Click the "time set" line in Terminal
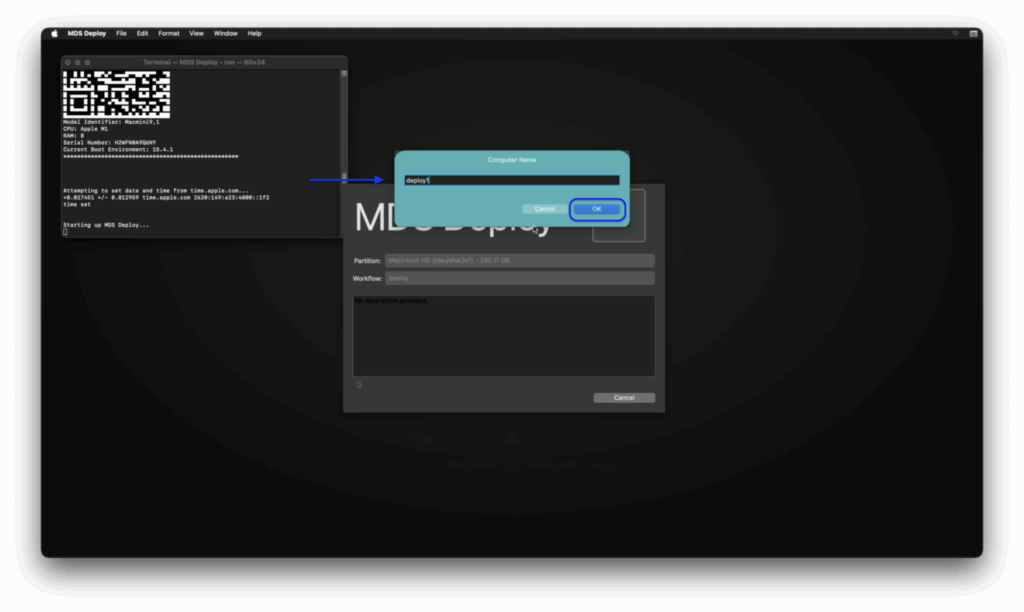Viewport: 1024px width, 612px height. click(77, 204)
